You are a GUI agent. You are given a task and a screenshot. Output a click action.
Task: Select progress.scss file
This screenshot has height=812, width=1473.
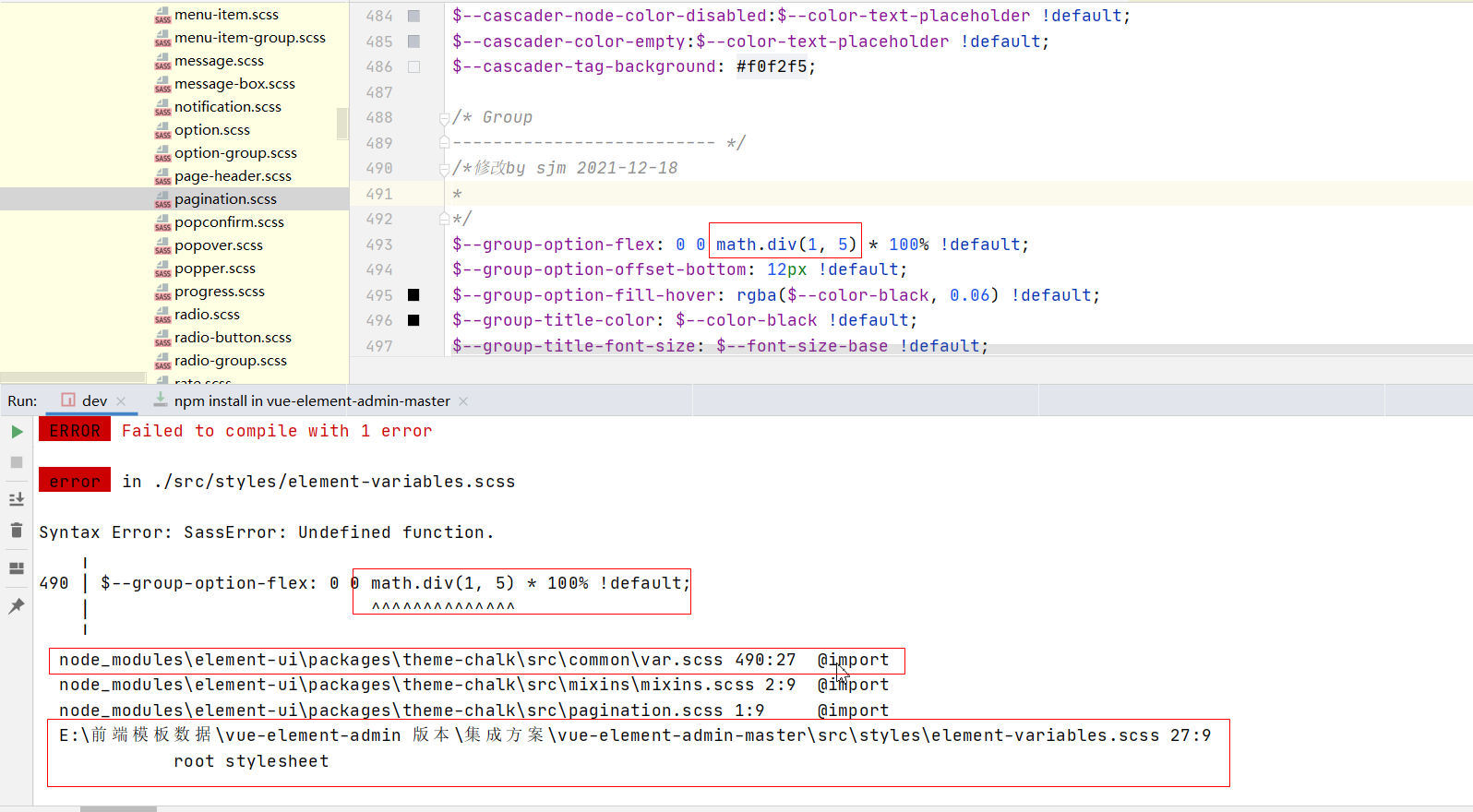tap(220, 292)
